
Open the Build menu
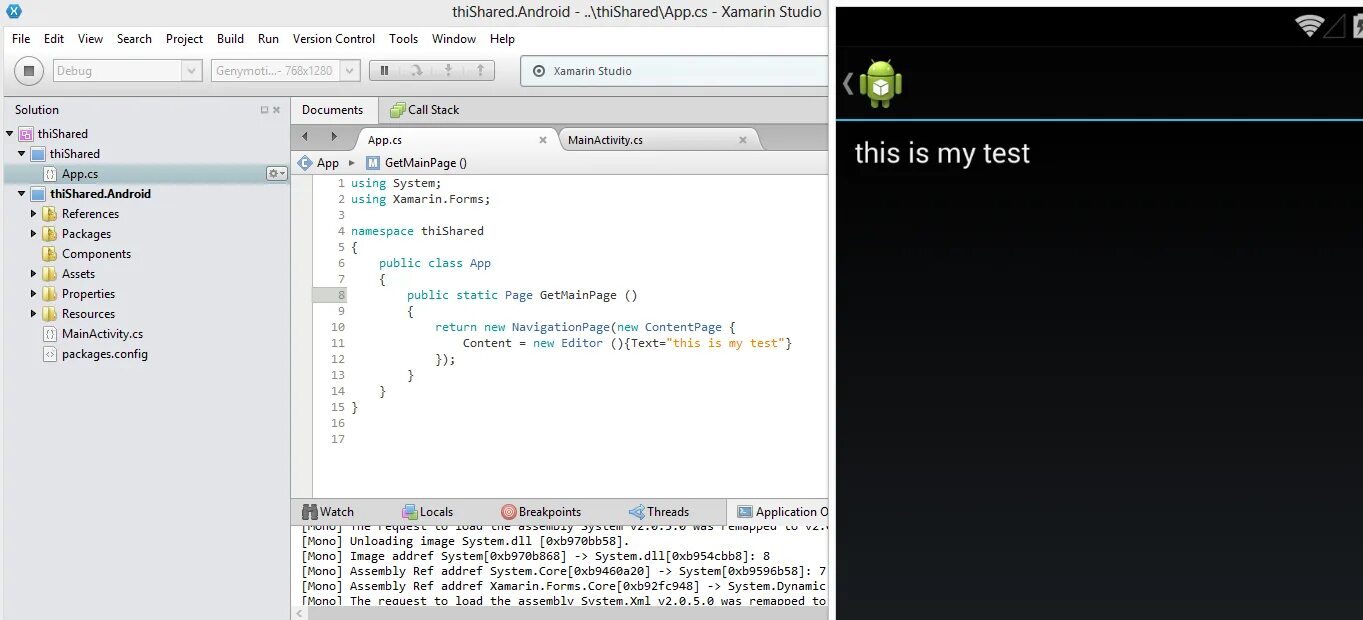click(x=230, y=39)
